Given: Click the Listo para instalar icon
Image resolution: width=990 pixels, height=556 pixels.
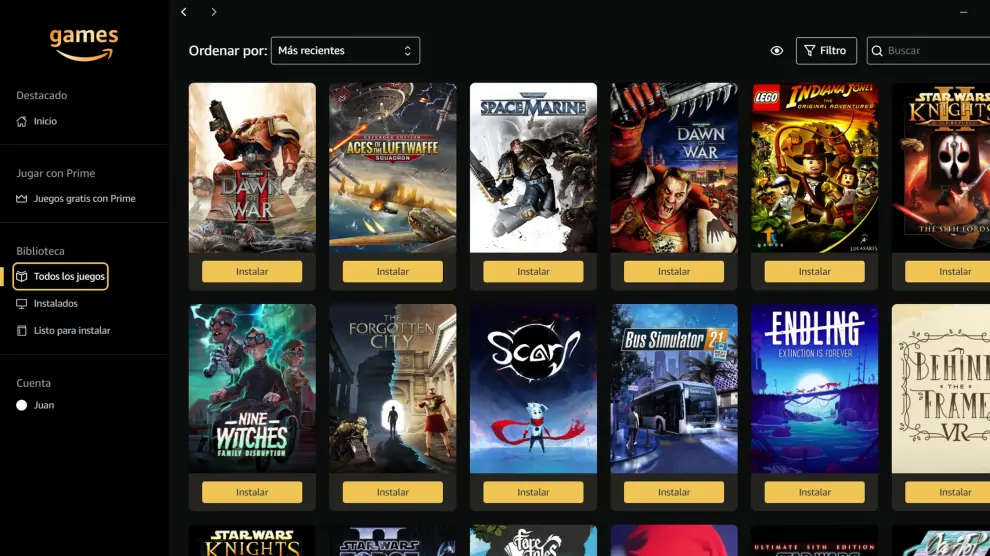Looking at the screenshot, I should click(x=22, y=330).
